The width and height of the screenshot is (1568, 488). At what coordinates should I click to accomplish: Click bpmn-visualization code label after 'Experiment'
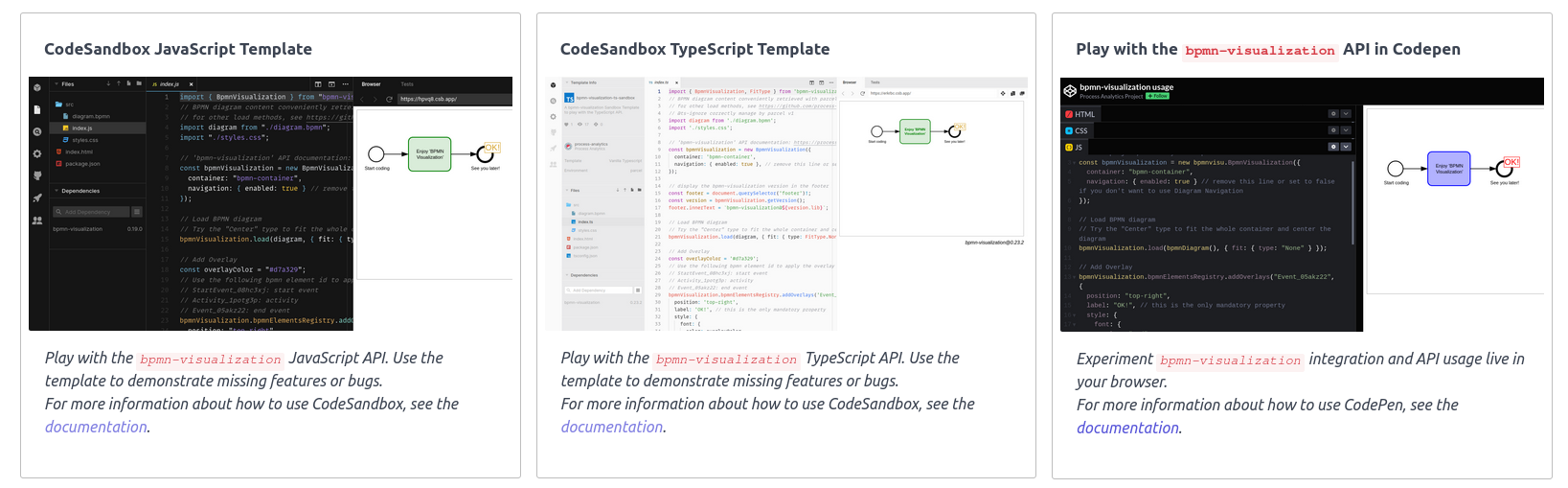[x=1231, y=360]
